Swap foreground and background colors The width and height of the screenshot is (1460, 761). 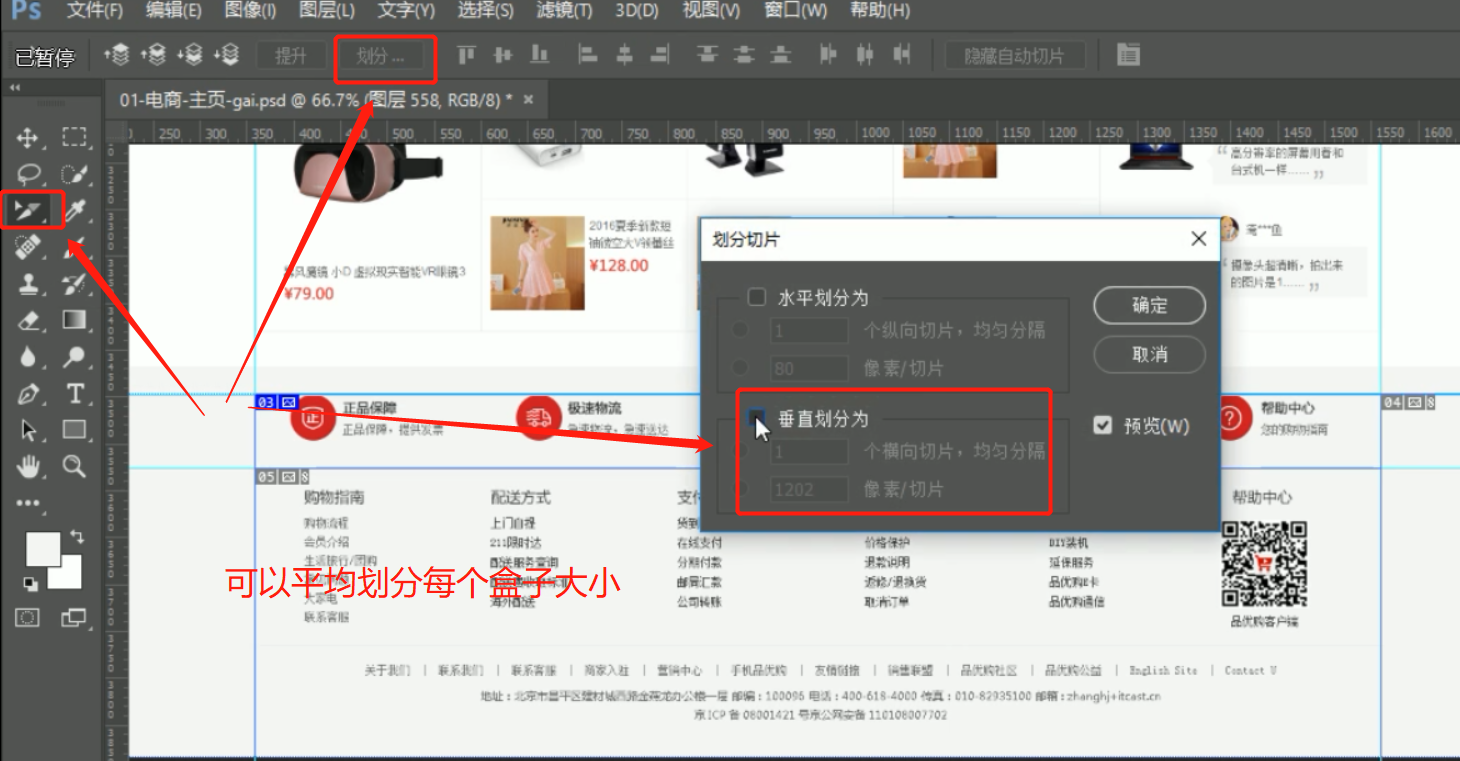click(x=77, y=537)
